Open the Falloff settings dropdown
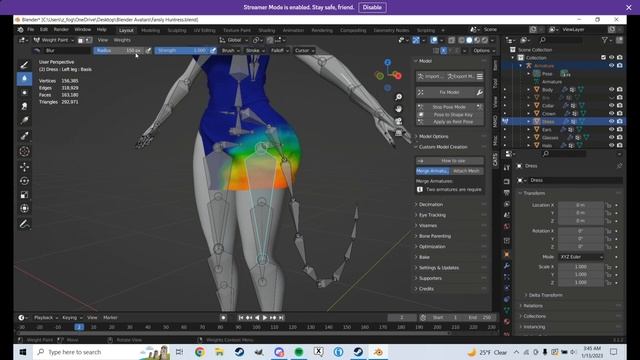640x360 pixels. (x=280, y=51)
